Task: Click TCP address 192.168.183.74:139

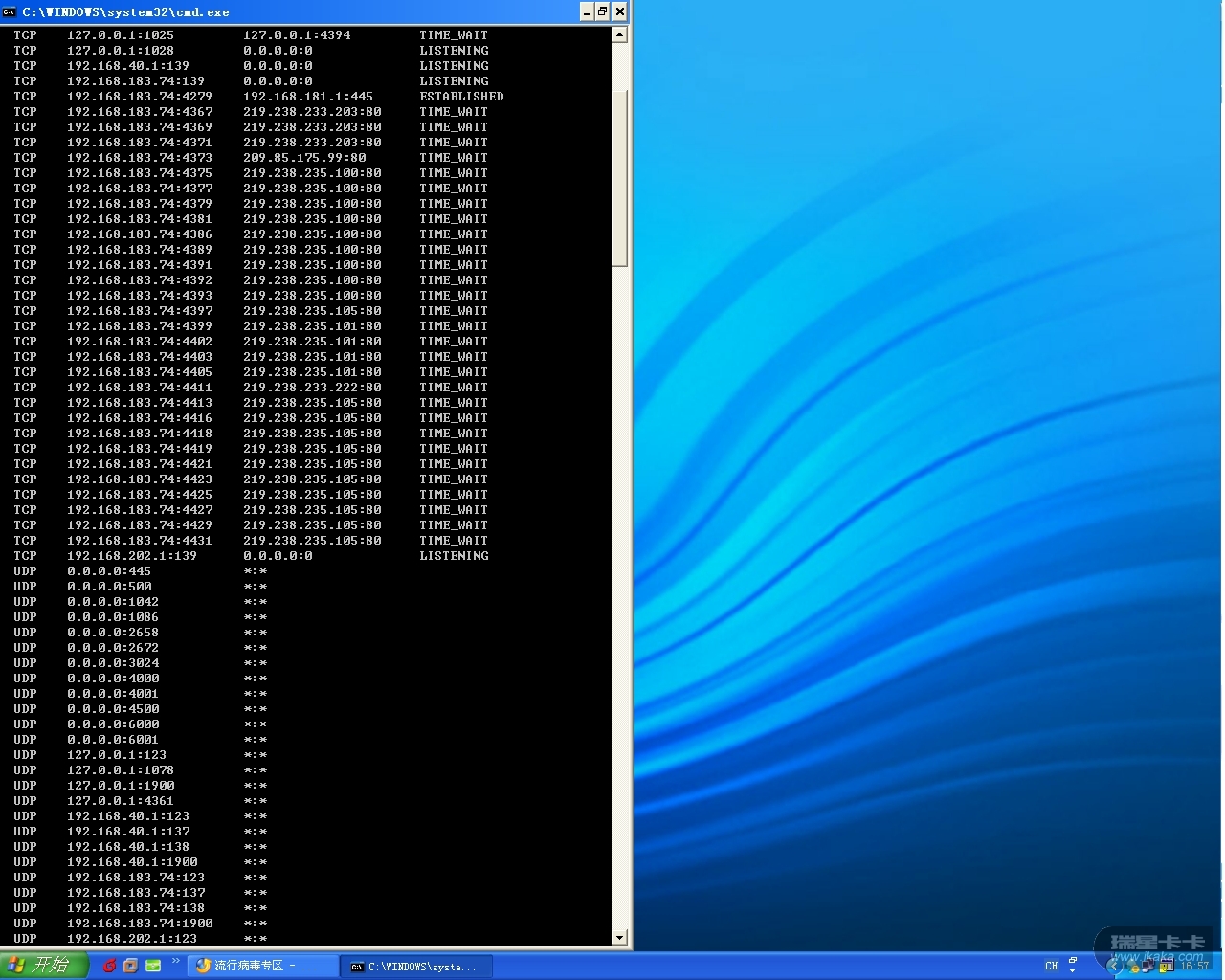Action: [136, 81]
